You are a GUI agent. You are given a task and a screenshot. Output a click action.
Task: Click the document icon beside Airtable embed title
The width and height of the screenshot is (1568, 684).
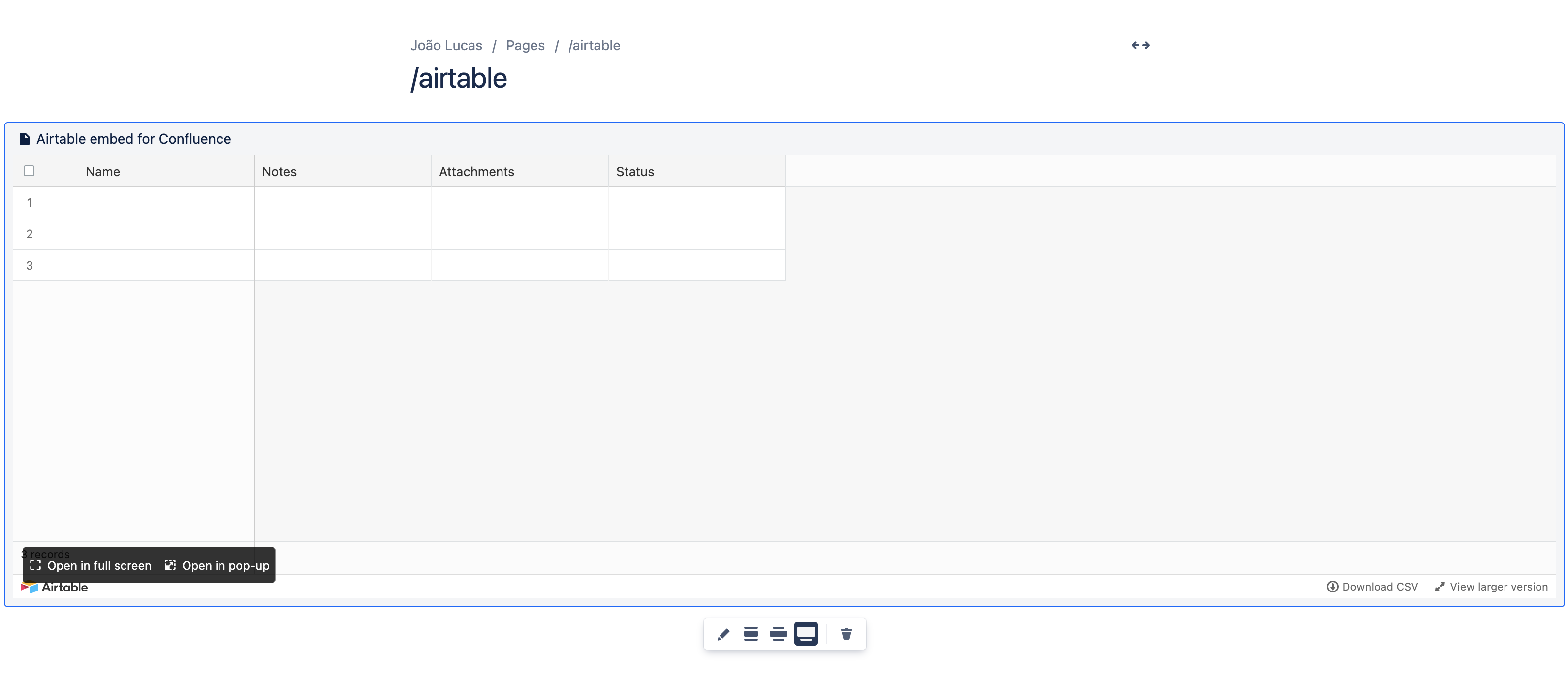coord(24,139)
